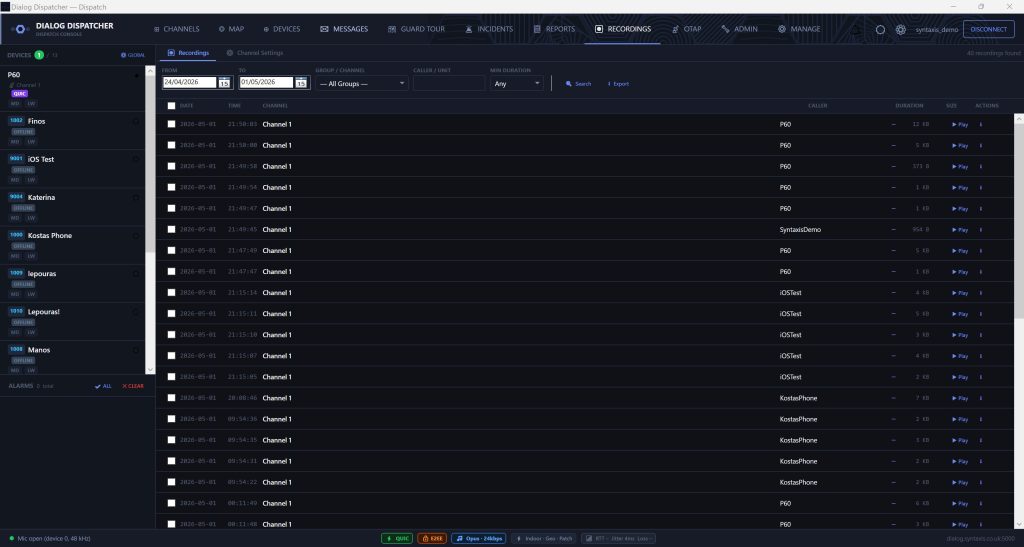Tick the select-all checkbox in the table header
1024x547 pixels.
coord(171,106)
